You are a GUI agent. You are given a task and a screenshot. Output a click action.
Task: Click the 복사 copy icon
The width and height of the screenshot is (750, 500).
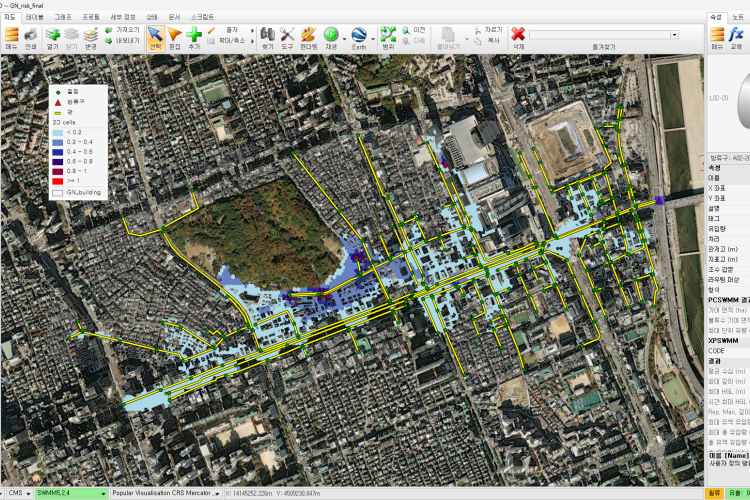[x=488, y=41]
